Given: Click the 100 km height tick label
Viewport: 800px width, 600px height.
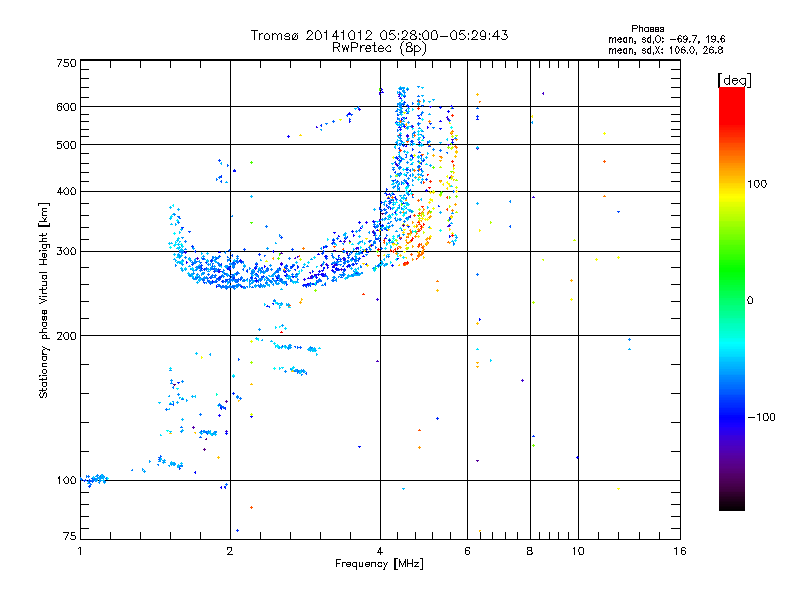Looking at the screenshot, I should click(x=66, y=480).
